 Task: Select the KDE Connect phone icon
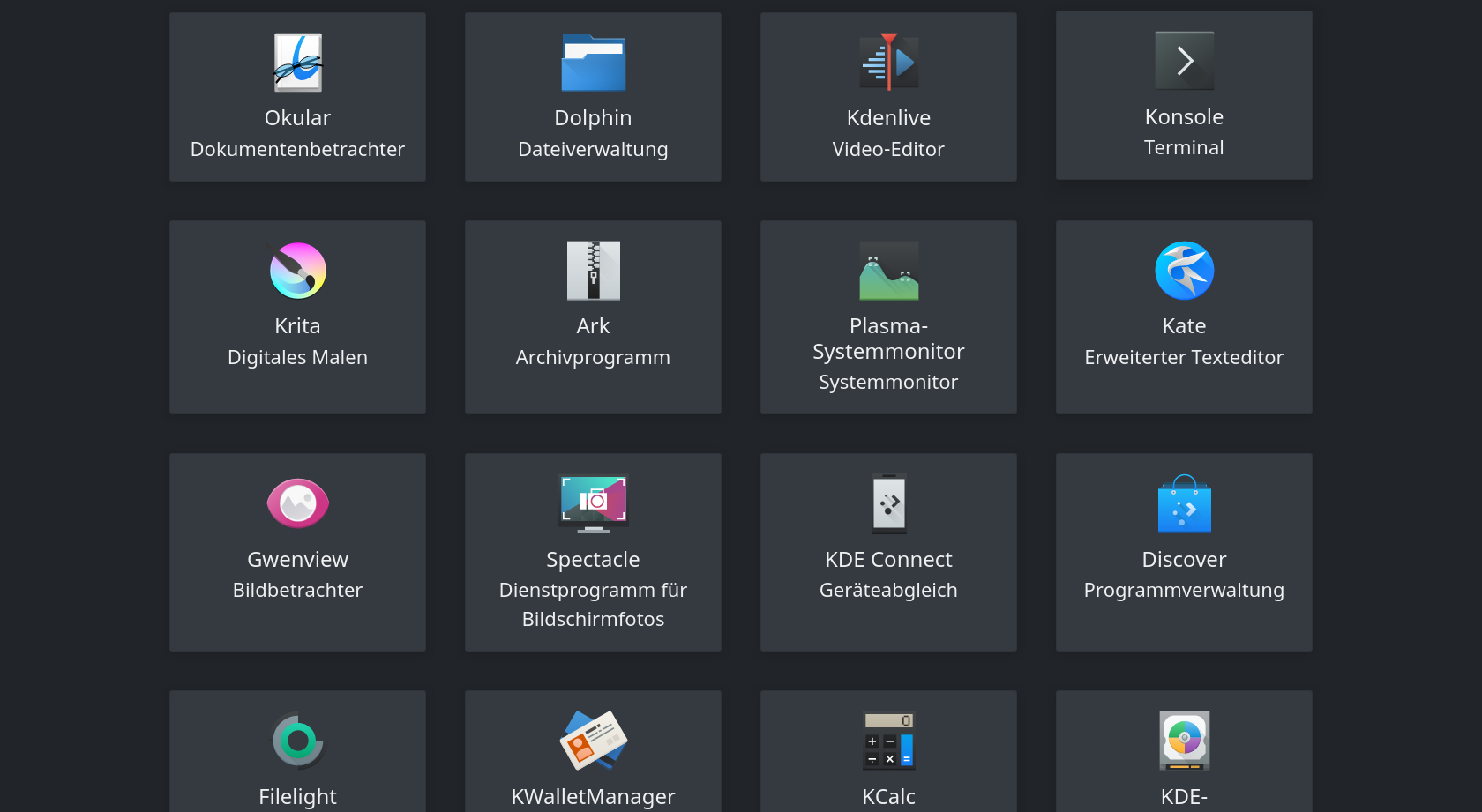[889, 503]
